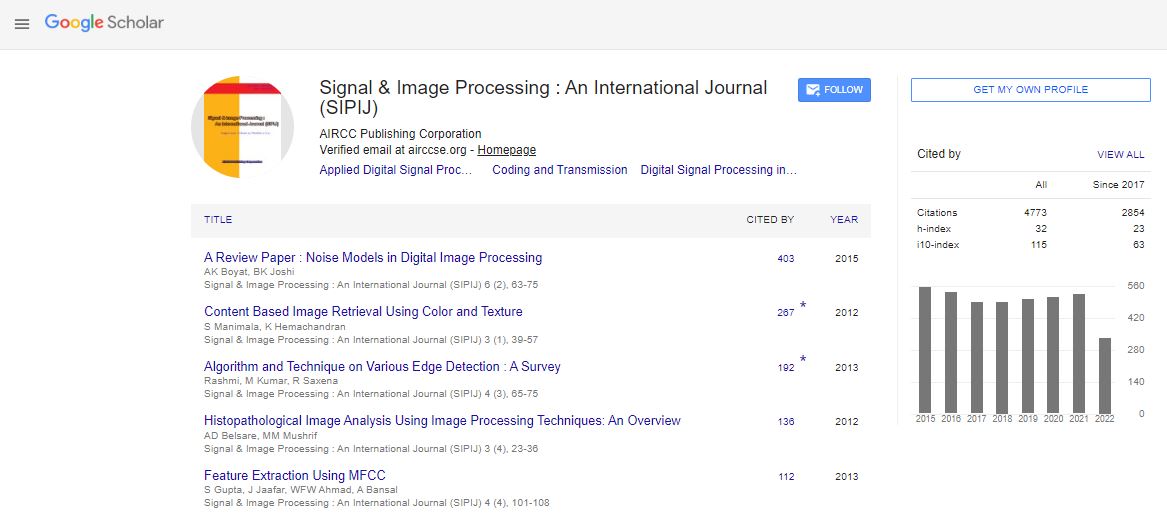Screen dimensions: 1167x517
Task: Click the 2020 bar in citations chart
Action: tap(1053, 355)
